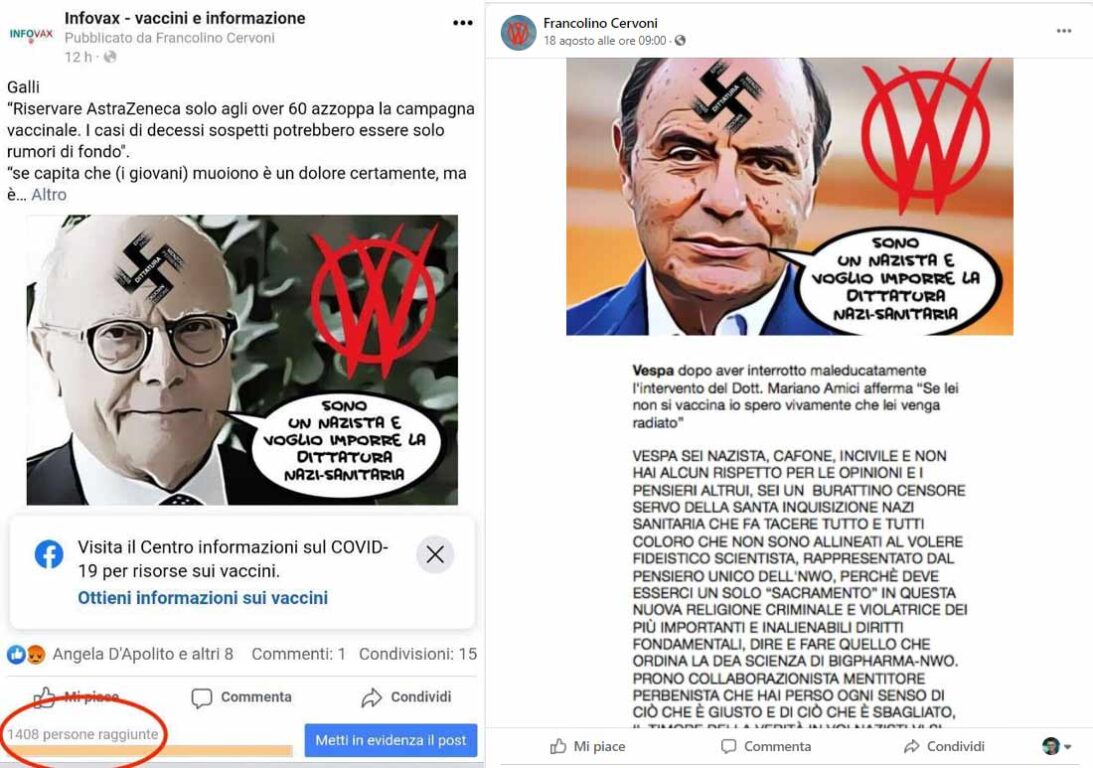The height and width of the screenshot is (768, 1093).
Task: Like the right post with Mi piace
Action: [588, 746]
